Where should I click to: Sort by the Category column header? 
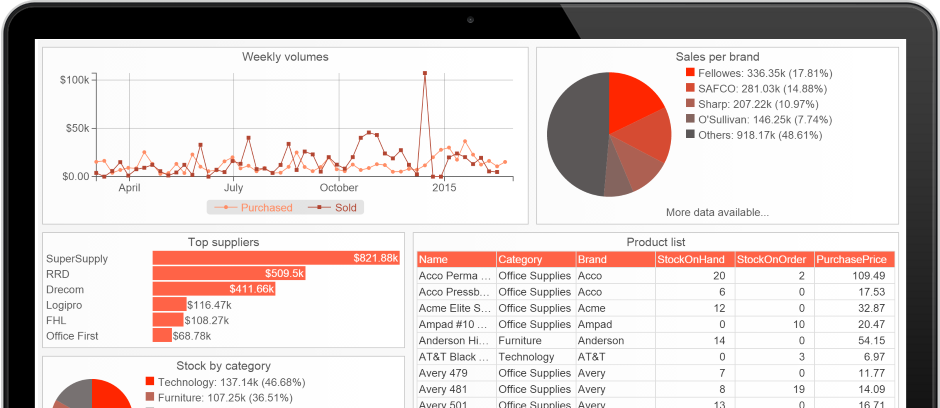click(x=536, y=259)
